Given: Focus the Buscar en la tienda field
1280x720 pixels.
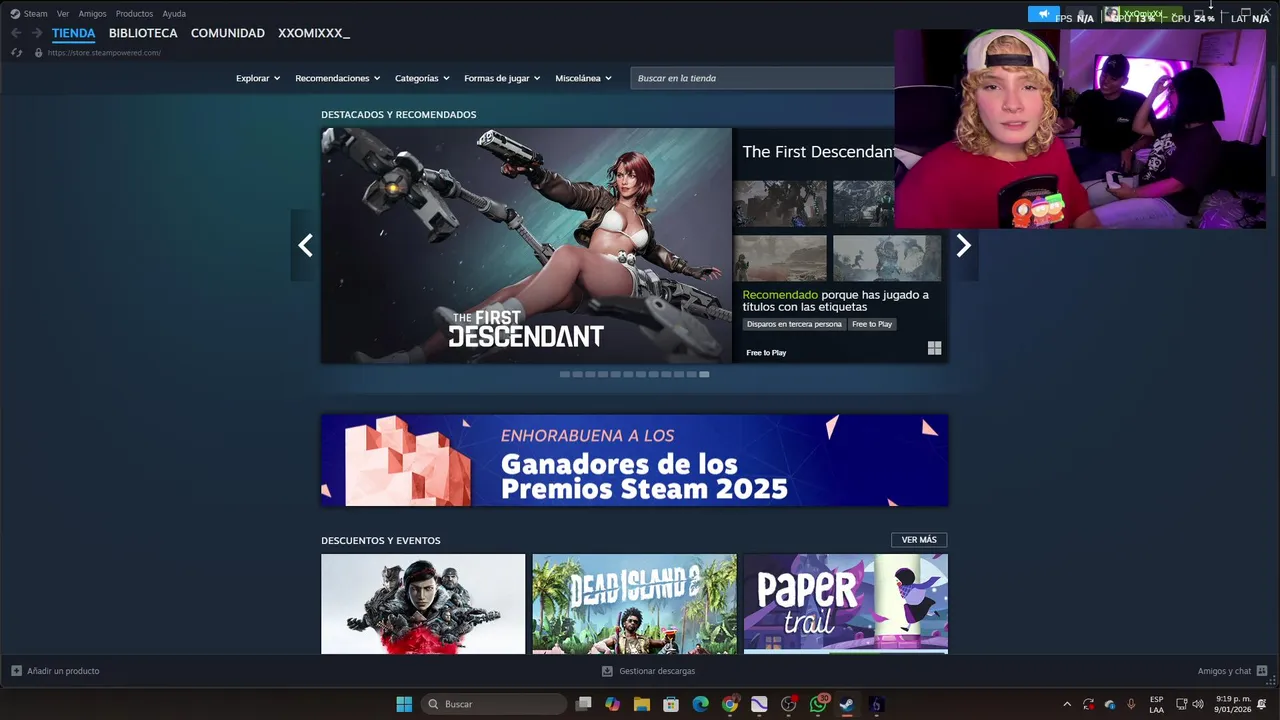Looking at the screenshot, I should coord(762,78).
